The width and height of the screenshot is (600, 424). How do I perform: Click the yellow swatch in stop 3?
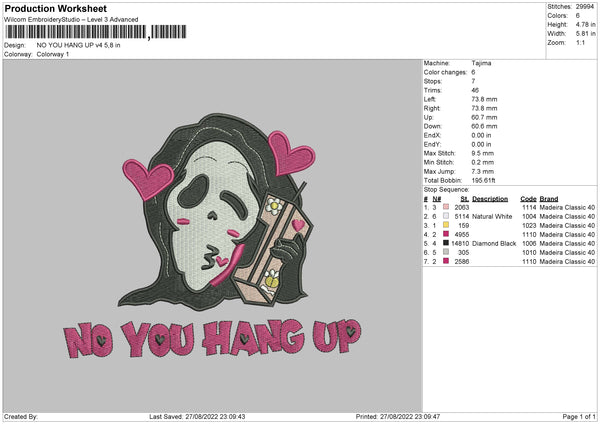443,224
